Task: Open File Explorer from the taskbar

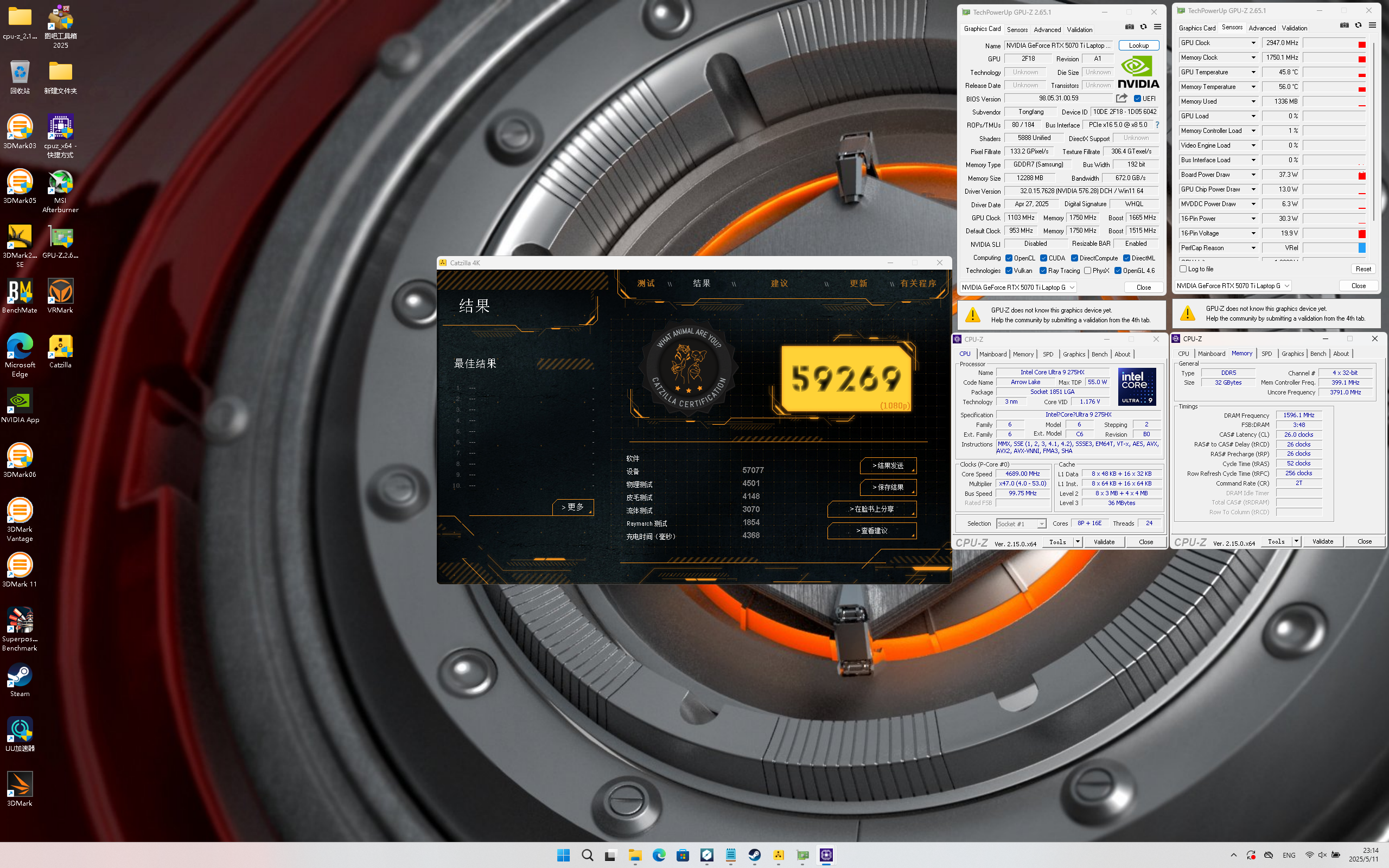Action: point(635,856)
